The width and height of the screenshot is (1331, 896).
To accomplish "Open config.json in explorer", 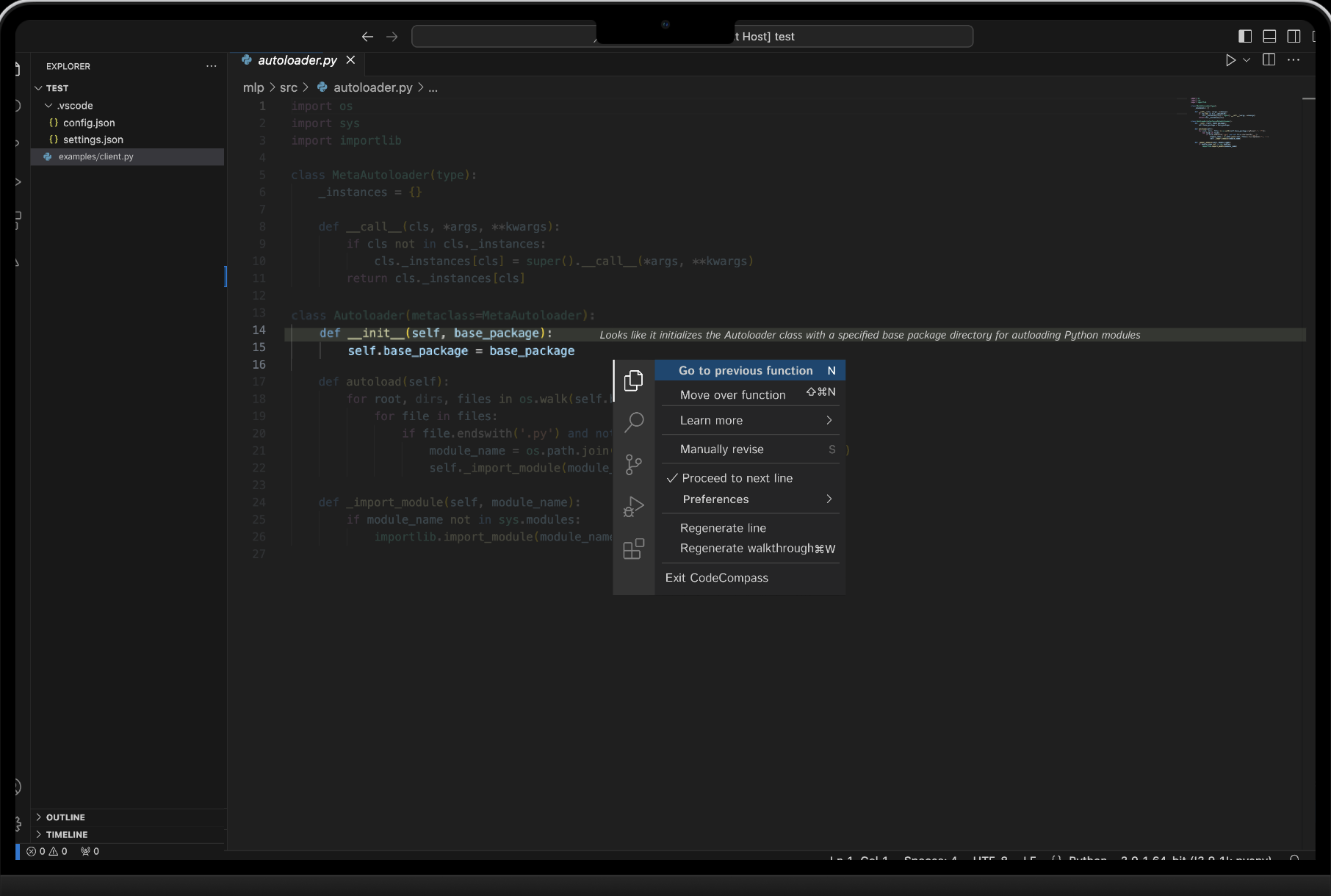I will point(88,123).
